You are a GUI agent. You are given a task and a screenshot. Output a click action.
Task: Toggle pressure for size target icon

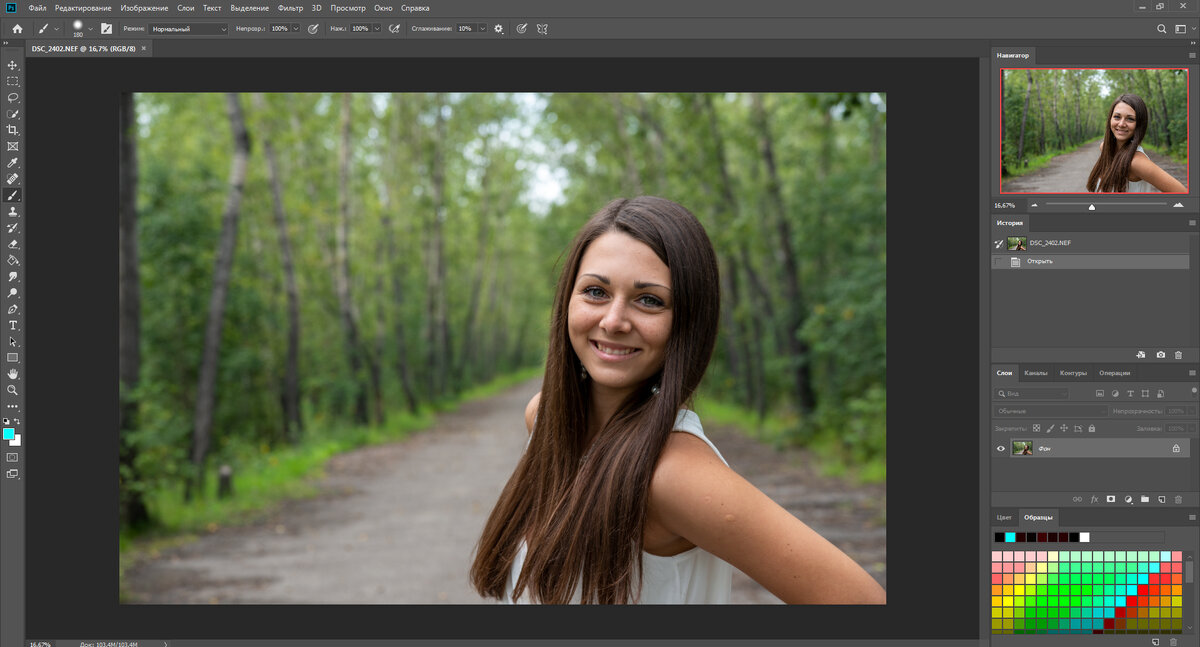click(522, 29)
